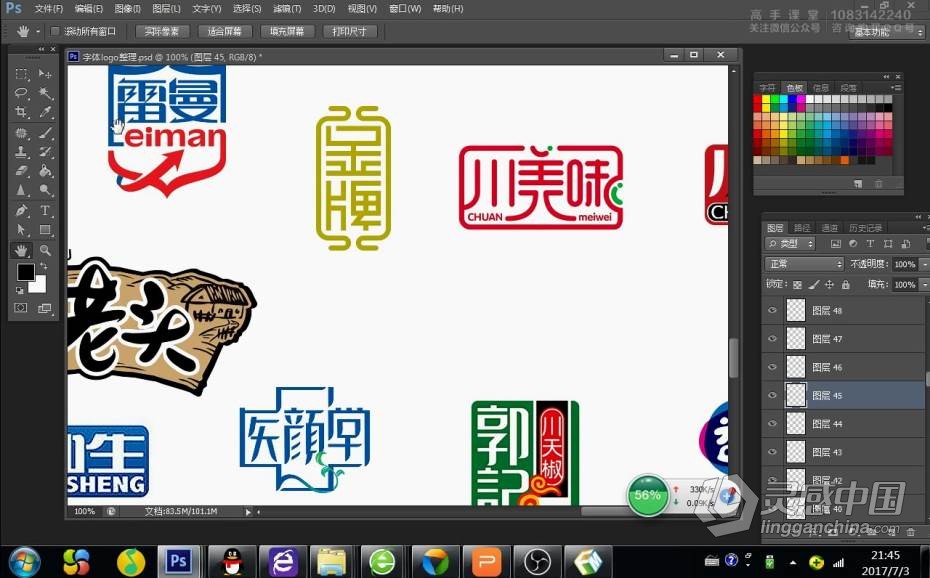The height and width of the screenshot is (578, 930).
Task: Toggle visibility of 图层 44
Action: tap(772, 423)
